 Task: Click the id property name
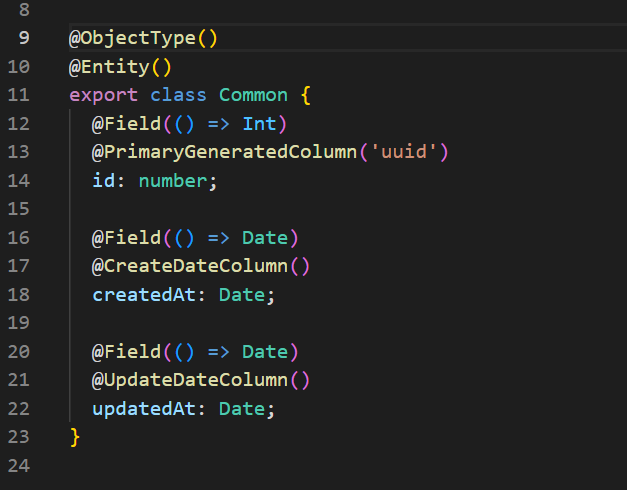[x=104, y=180]
